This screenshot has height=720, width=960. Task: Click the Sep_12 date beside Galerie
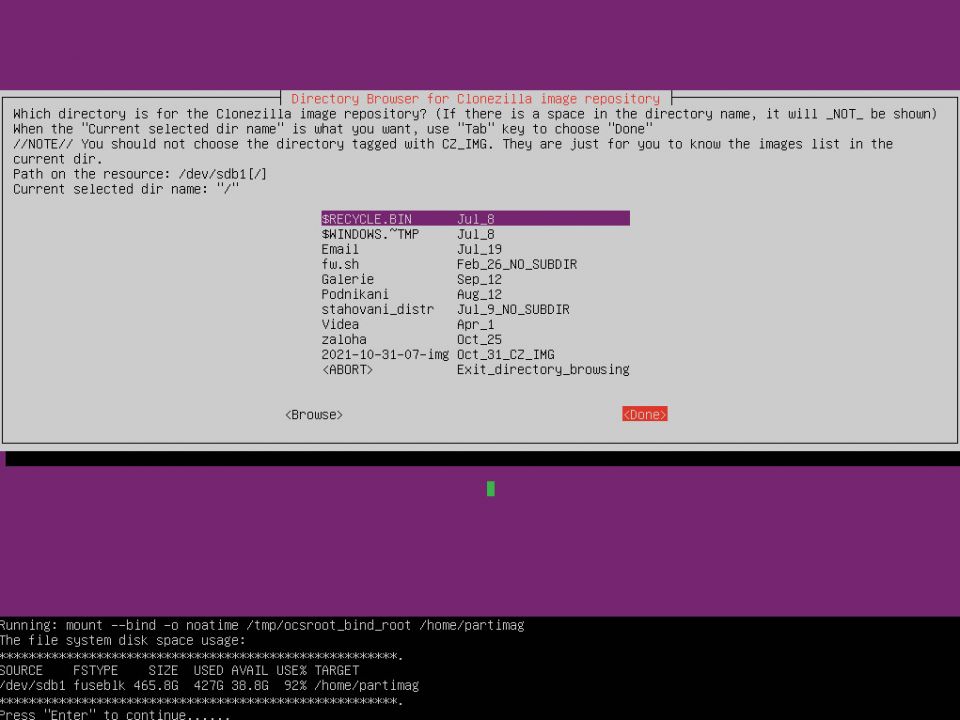[479, 279]
